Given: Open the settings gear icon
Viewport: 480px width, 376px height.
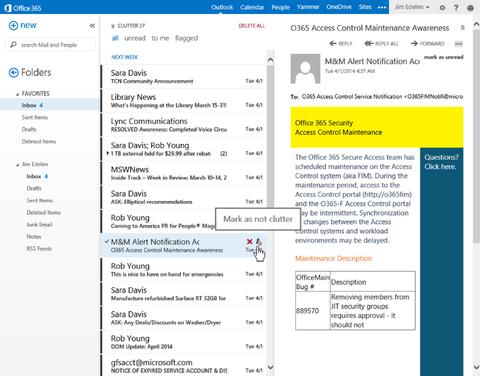Looking at the screenshot, I should (442, 7).
